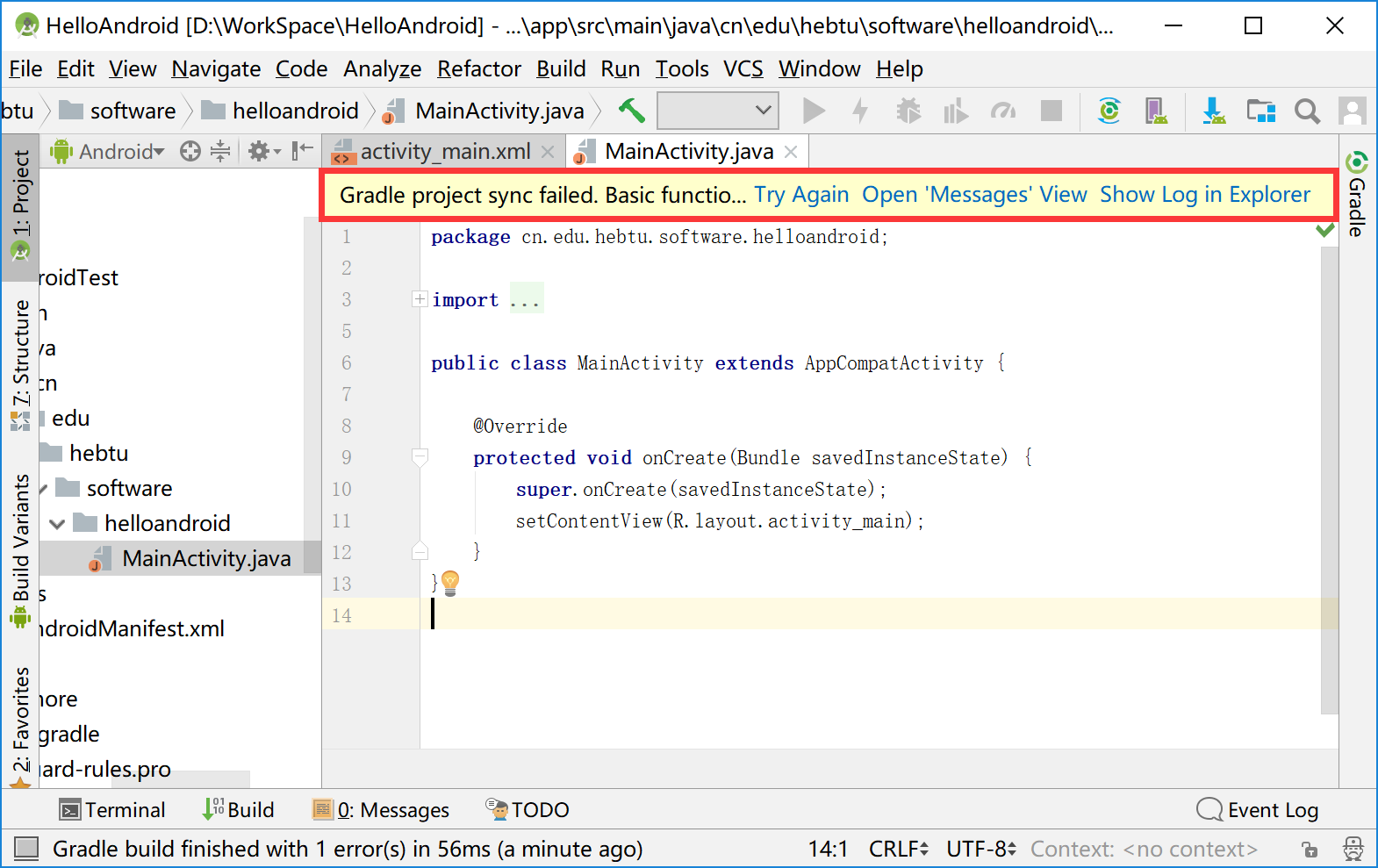The height and width of the screenshot is (868, 1378).
Task: Fold the onCreate method at line 9
Action: point(420,457)
